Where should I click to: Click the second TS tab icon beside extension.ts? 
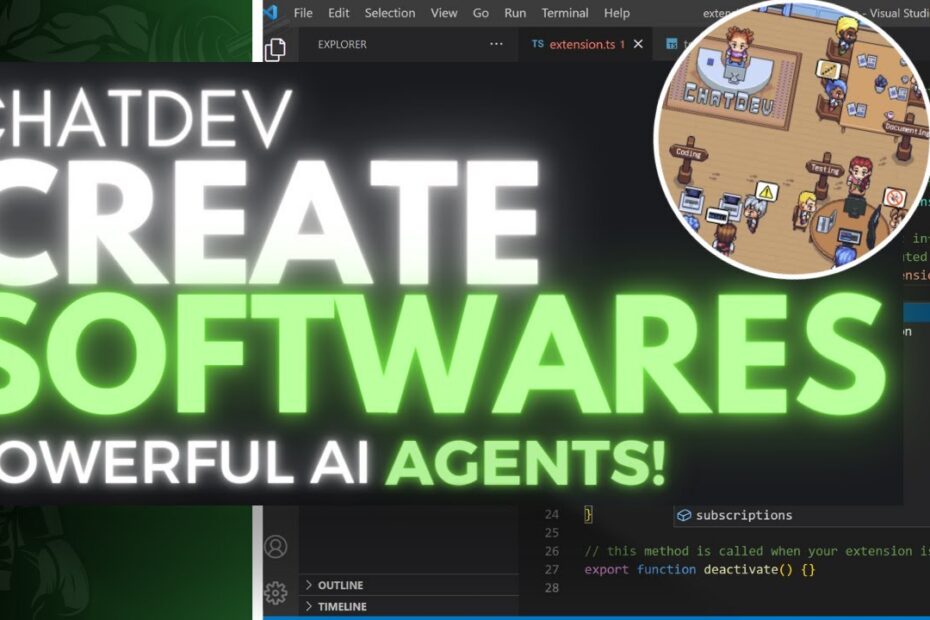point(671,44)
